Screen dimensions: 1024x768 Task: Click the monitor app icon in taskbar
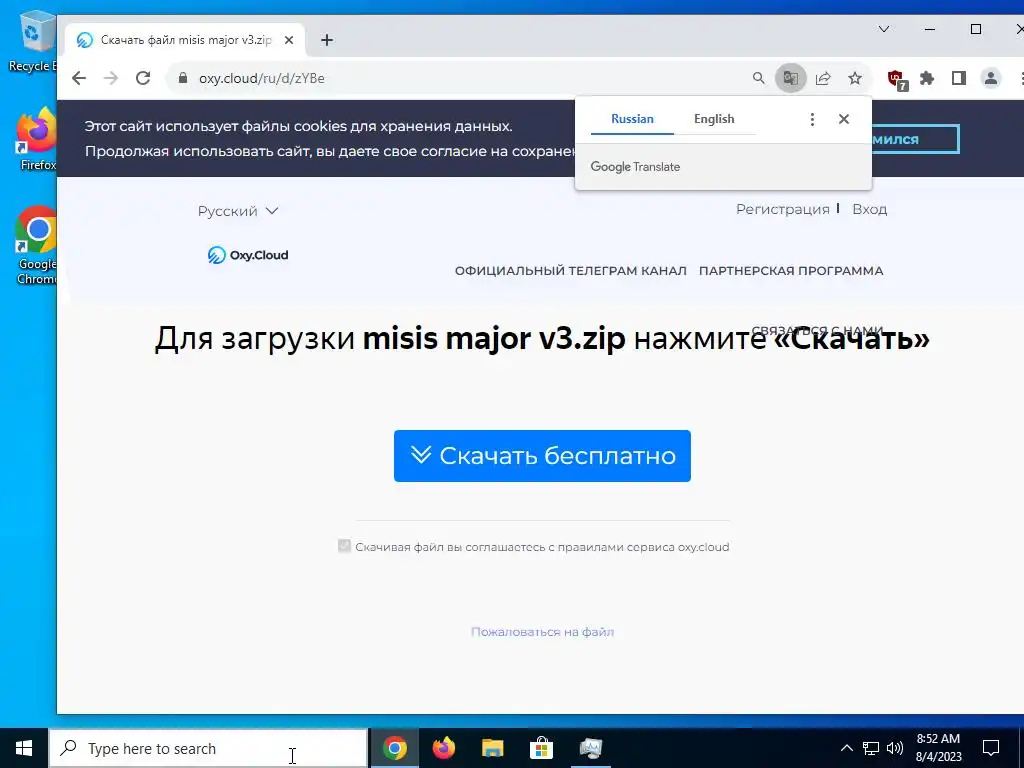590,748
